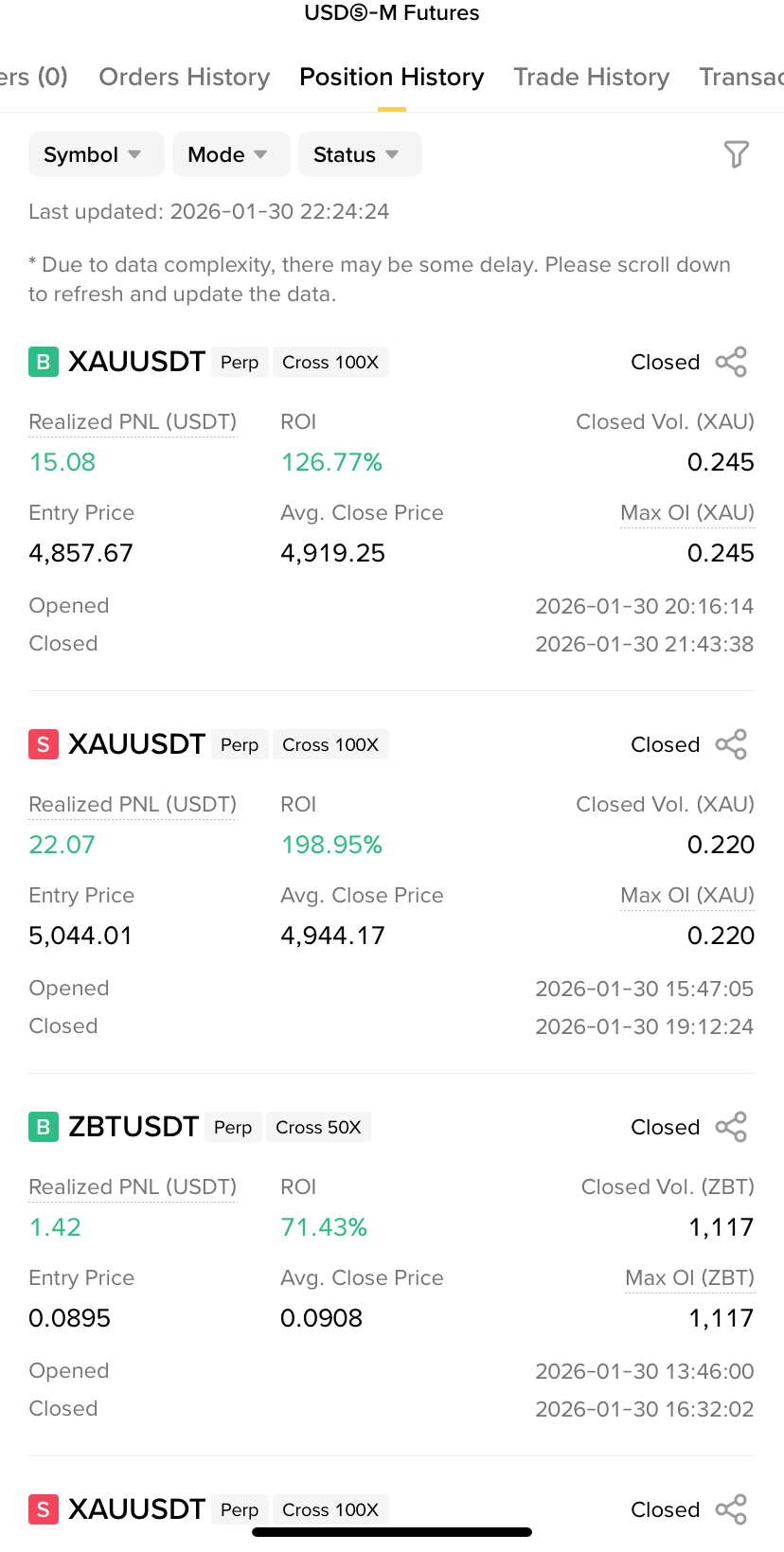Tap the green B badge beside ZBTUSDT

point(44,1127)
